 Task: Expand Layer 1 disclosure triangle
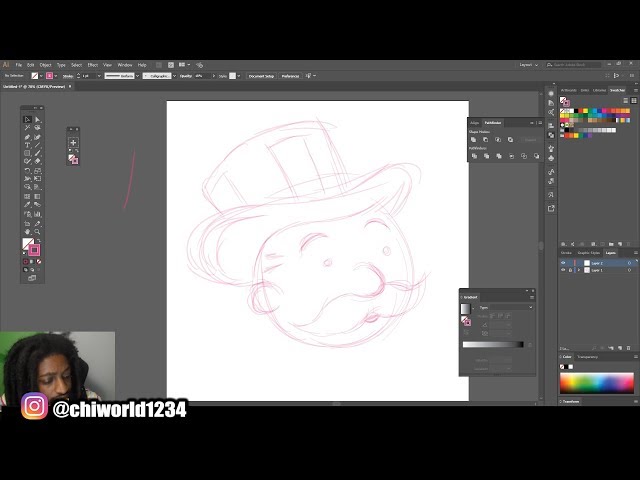(x=579, y=270)
